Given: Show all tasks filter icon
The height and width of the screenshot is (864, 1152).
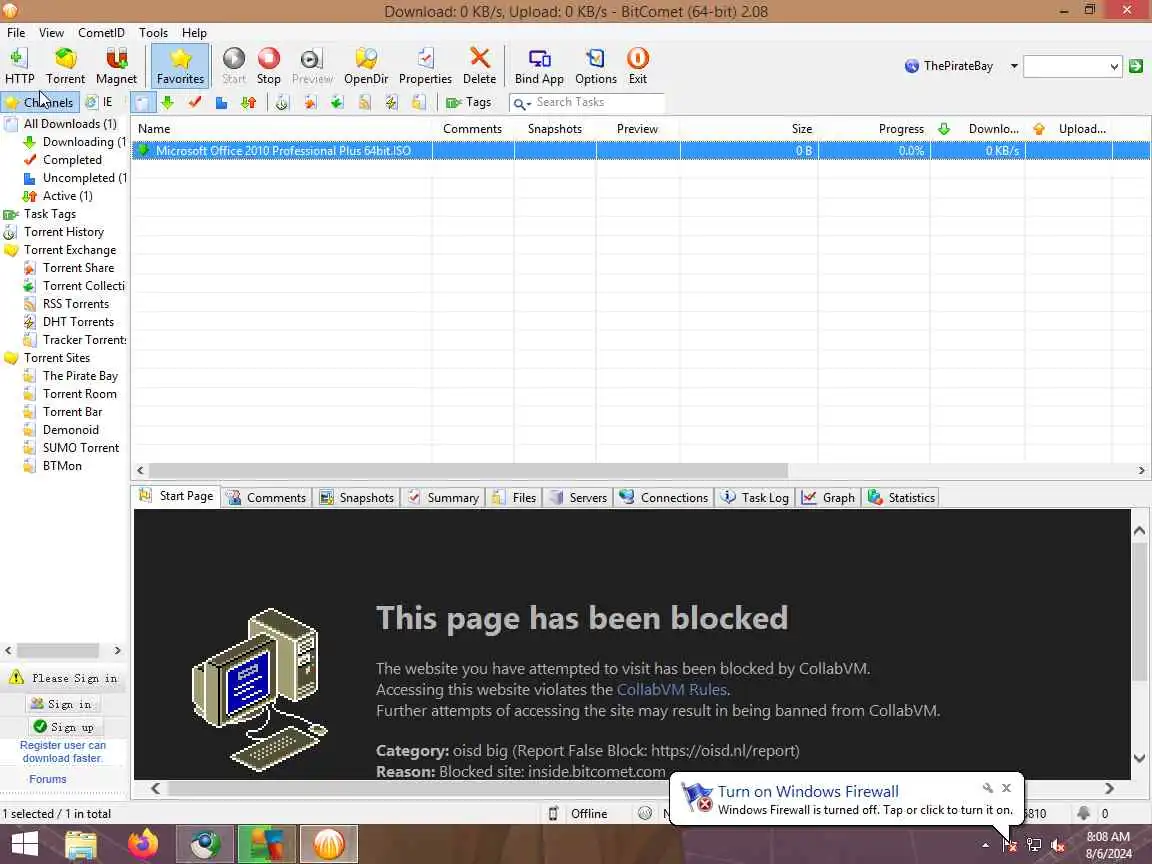Looking at the screenshot, I should [x=143, y=102].
